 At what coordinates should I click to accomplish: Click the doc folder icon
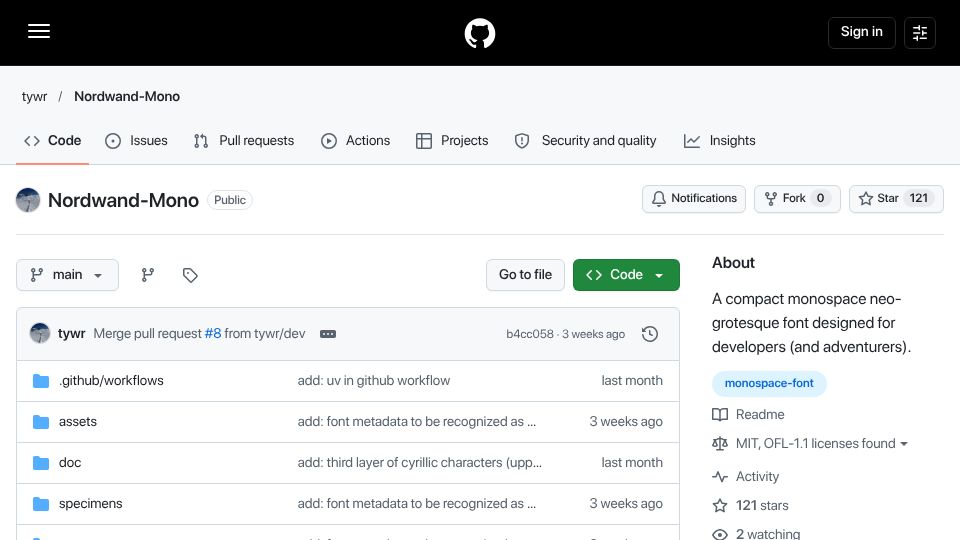(41, 463)
